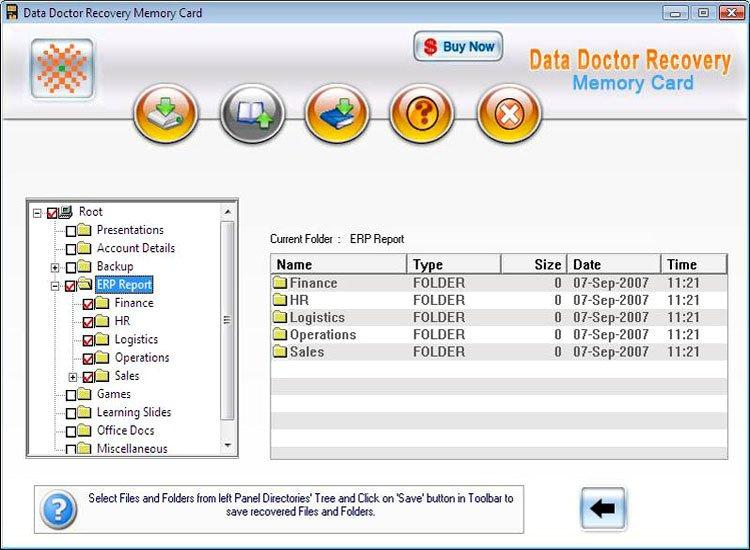Click the back arrow button
Image resolution: width=750 pixels, height=550 pixels.
603,508
